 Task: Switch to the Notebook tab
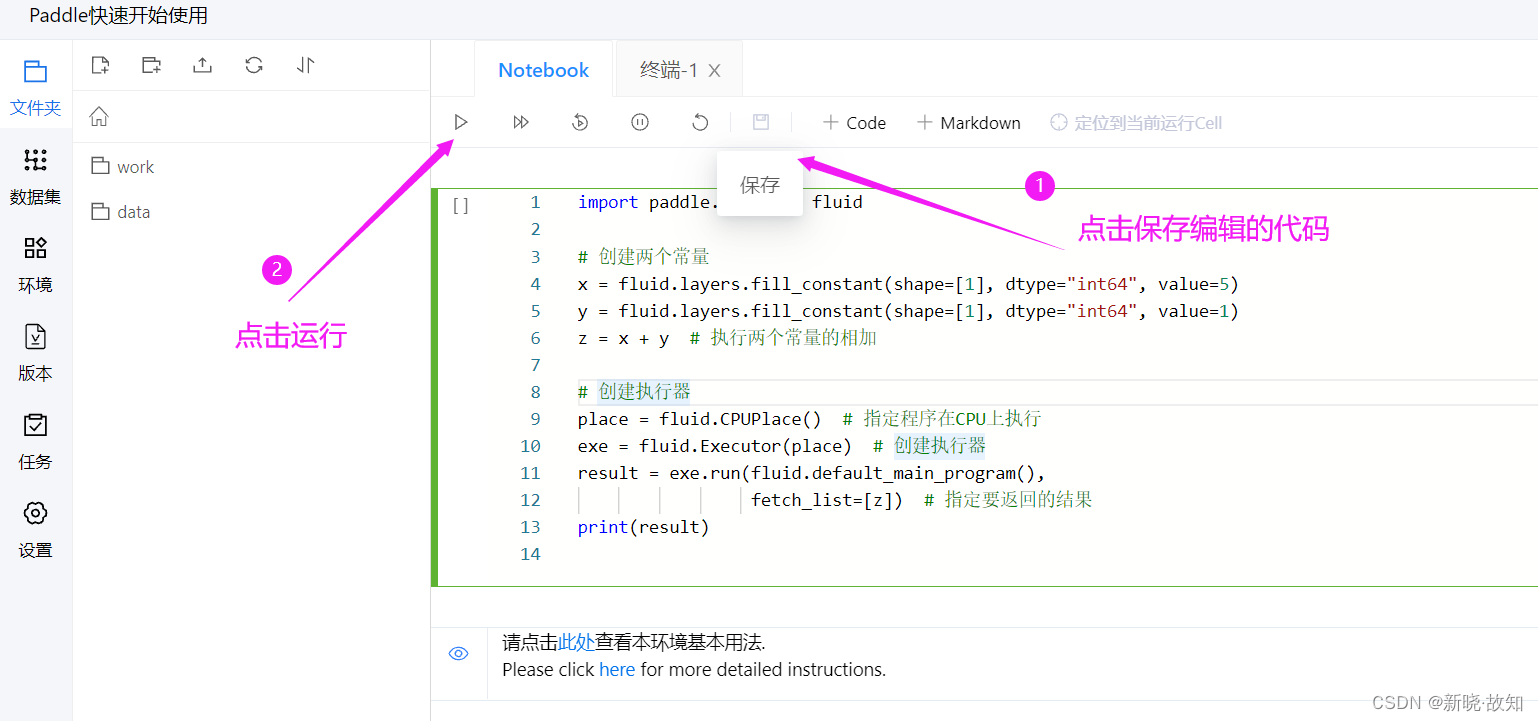pyautogui.click(x=544, y=70)
